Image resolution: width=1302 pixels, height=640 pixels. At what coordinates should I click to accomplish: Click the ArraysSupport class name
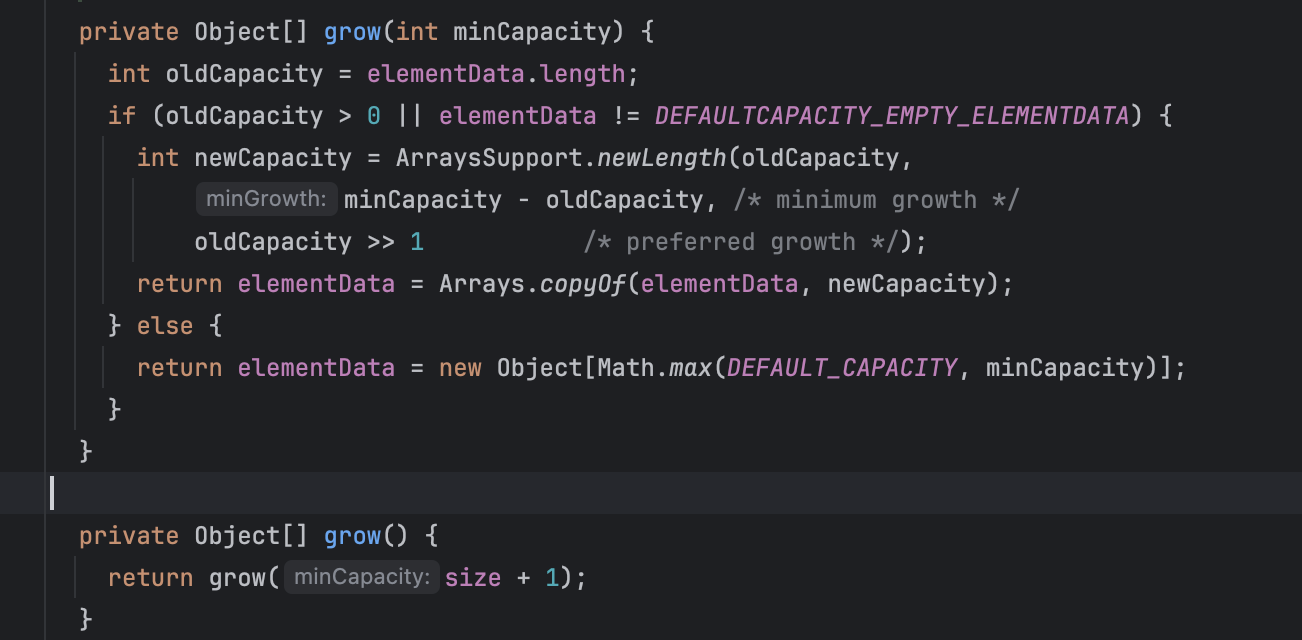click(488, 158)
